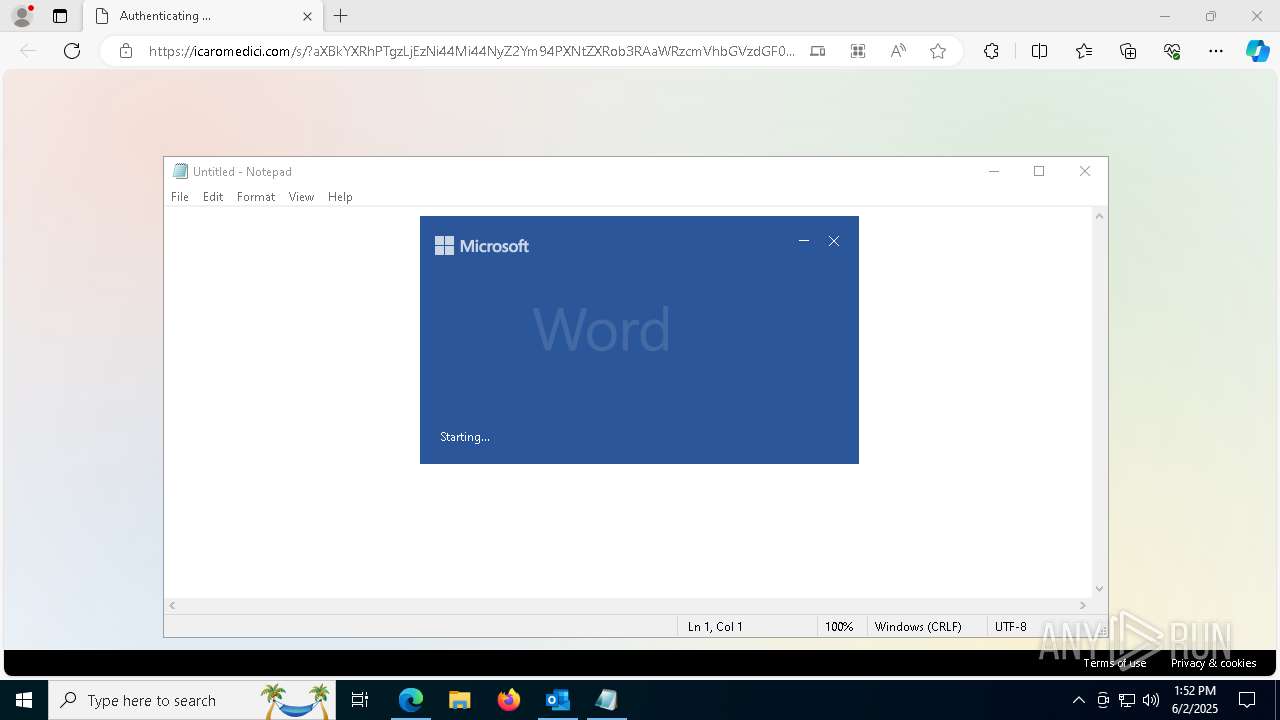
Task: Select the Authenticating tab
Action: 202,16
